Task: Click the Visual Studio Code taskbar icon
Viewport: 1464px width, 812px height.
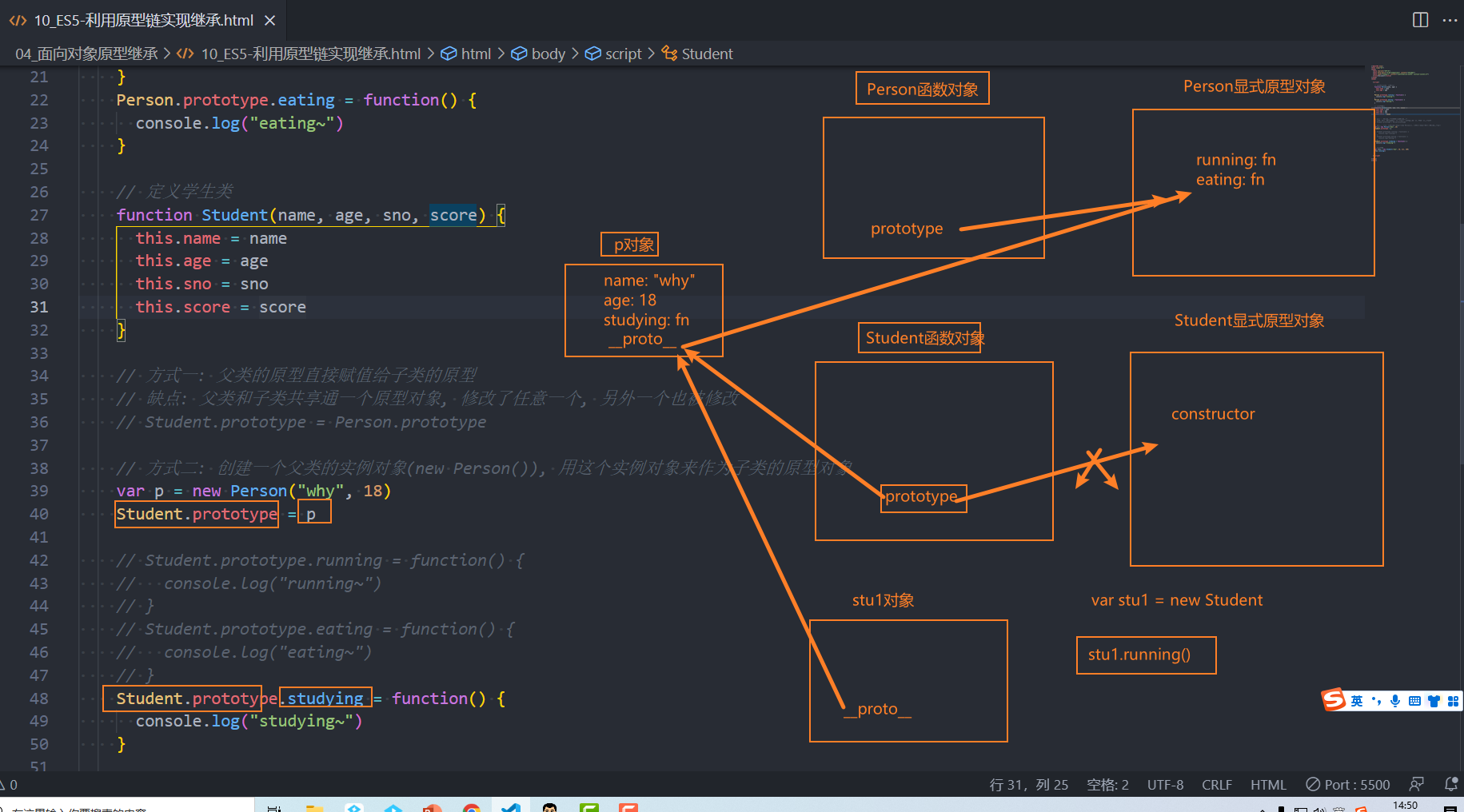Action: pyautogui.click(x=510, y=807)
